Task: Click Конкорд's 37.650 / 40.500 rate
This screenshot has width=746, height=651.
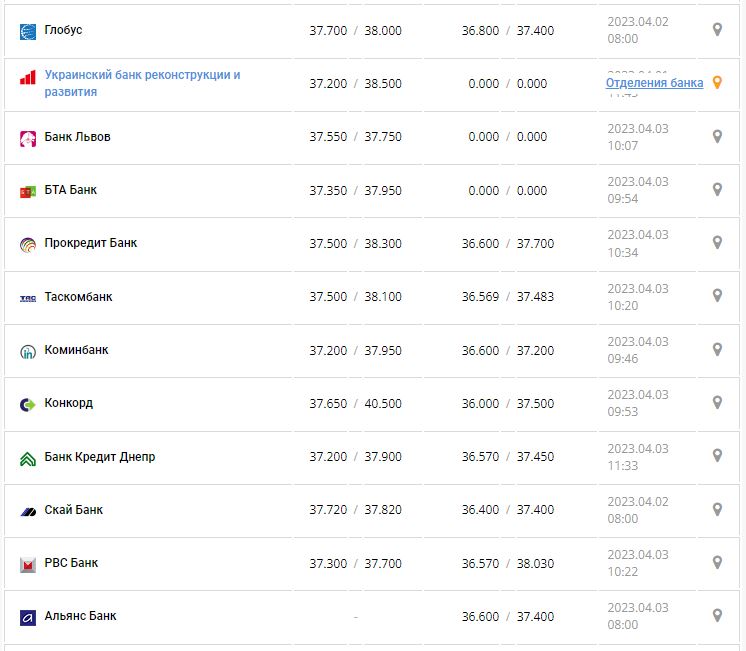Action: pyautogui.click(x=355, y=403)
